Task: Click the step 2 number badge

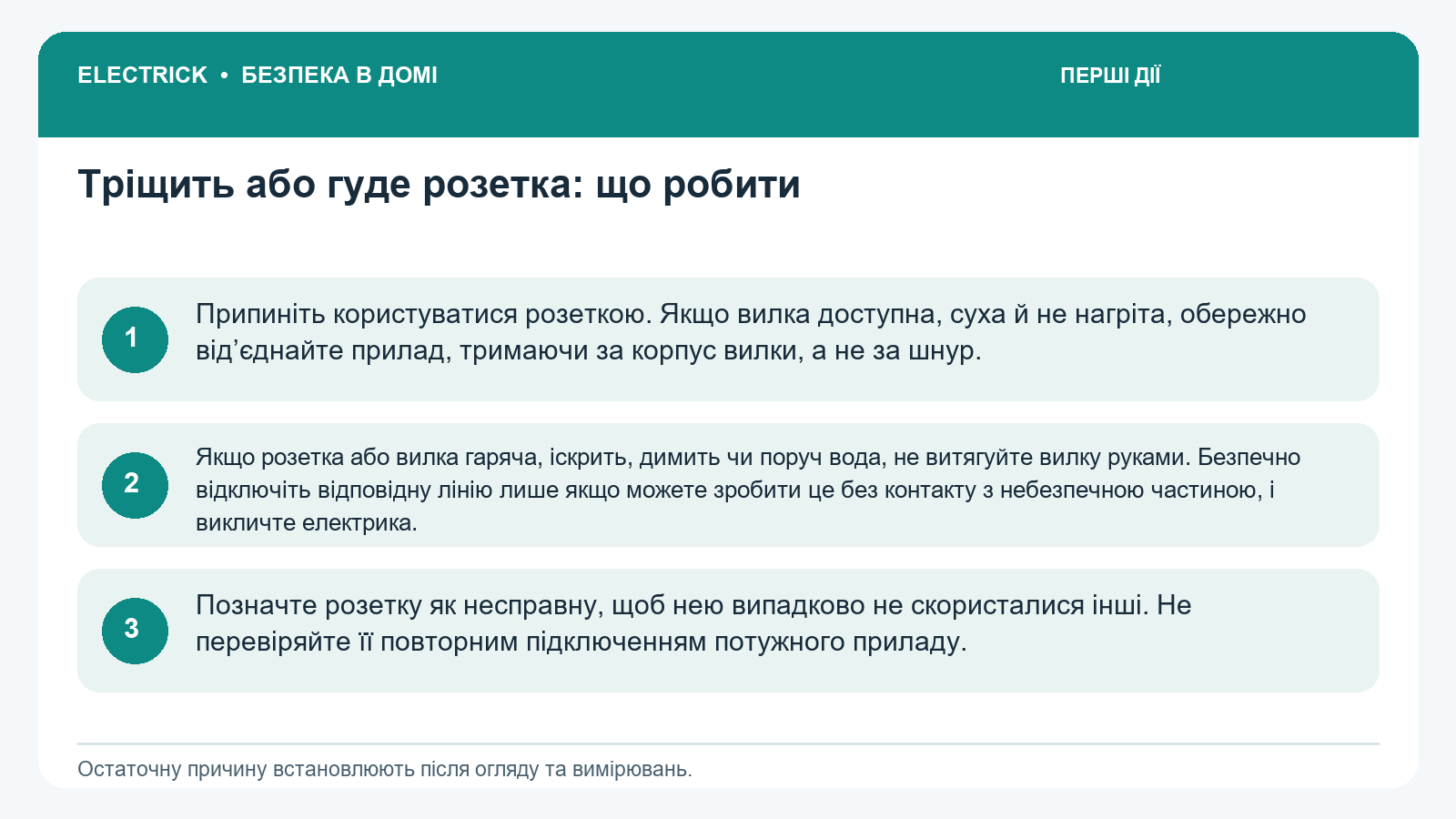Action: click(135, 485)
